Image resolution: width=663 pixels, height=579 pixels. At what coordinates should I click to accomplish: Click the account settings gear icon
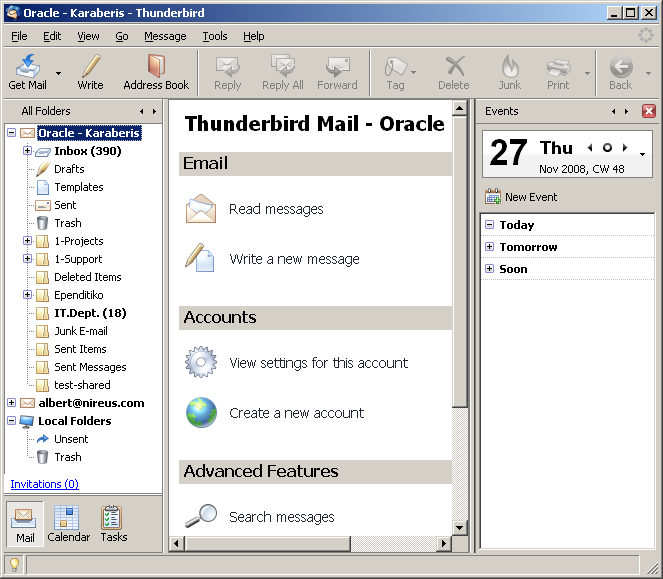(x=201, y=362)
